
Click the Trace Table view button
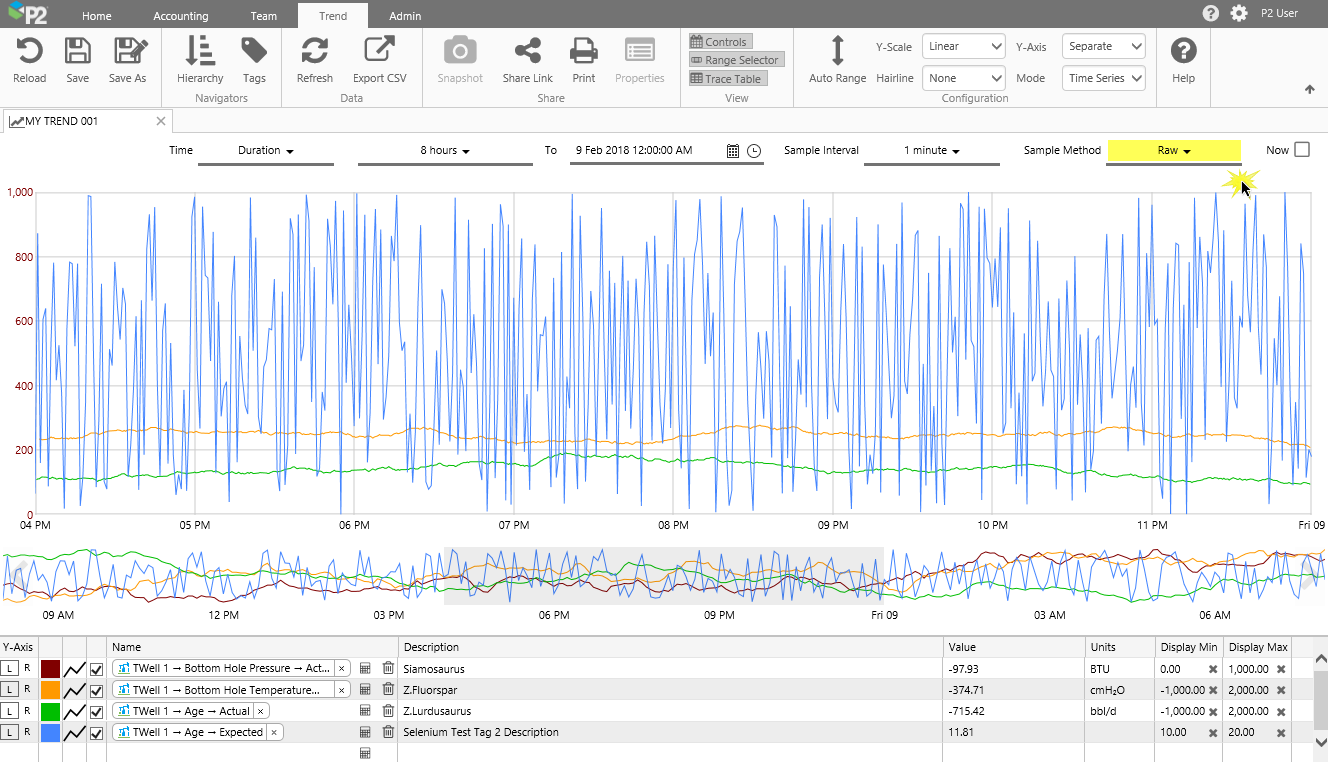tap(727, 79)
